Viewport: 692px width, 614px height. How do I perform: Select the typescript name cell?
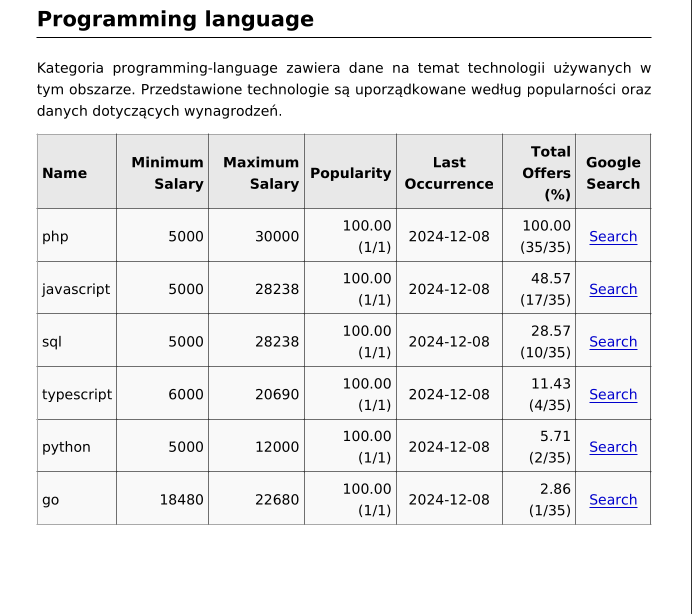[77, 394]
